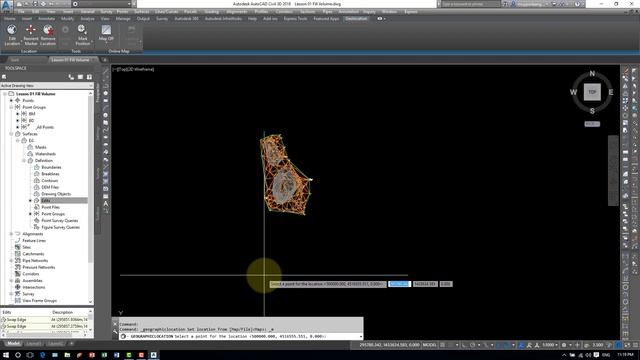The height and width of the screenshot is (360, 640).
Task: Toggle the blue highlighted annotation visibility button in status bar
Action: coord(521,345)
